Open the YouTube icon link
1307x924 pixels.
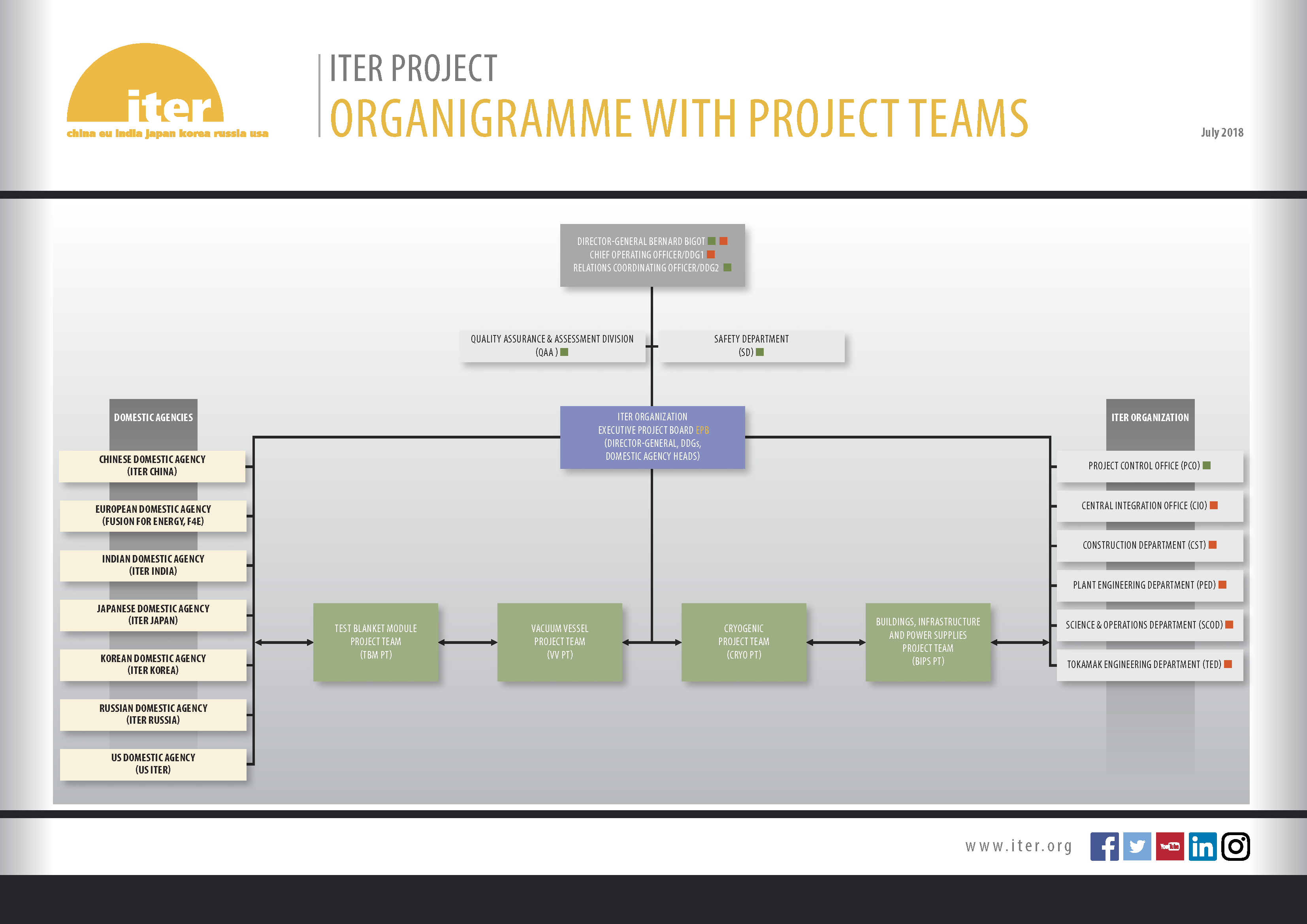coord(1170,846)
